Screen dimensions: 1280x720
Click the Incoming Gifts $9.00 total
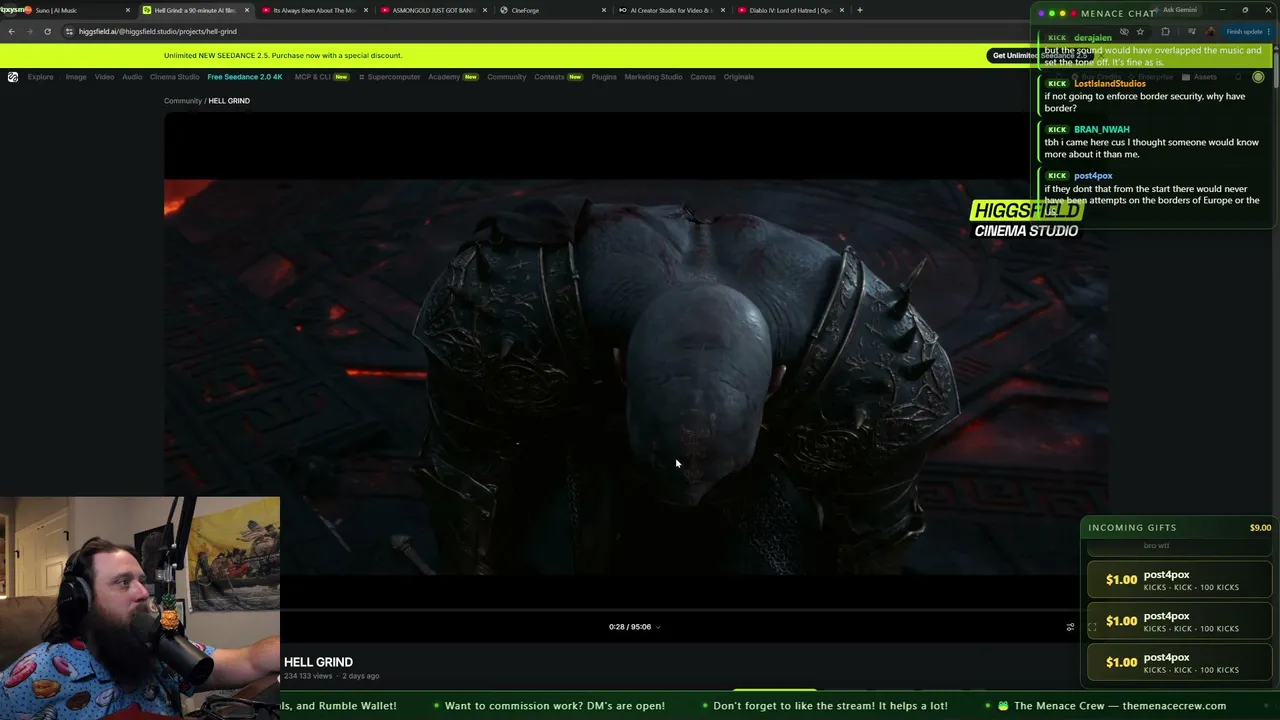[1260, 528]
